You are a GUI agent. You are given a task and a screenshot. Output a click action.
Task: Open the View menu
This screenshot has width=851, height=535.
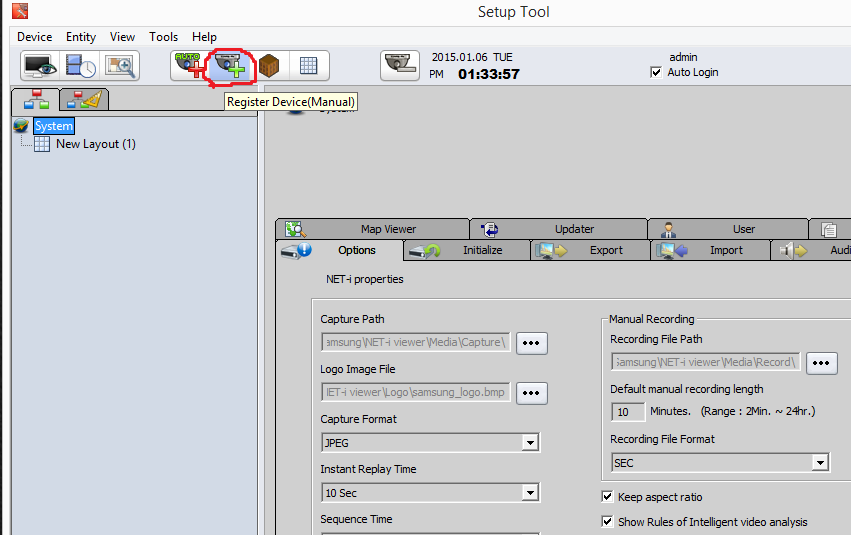point(122,37)
